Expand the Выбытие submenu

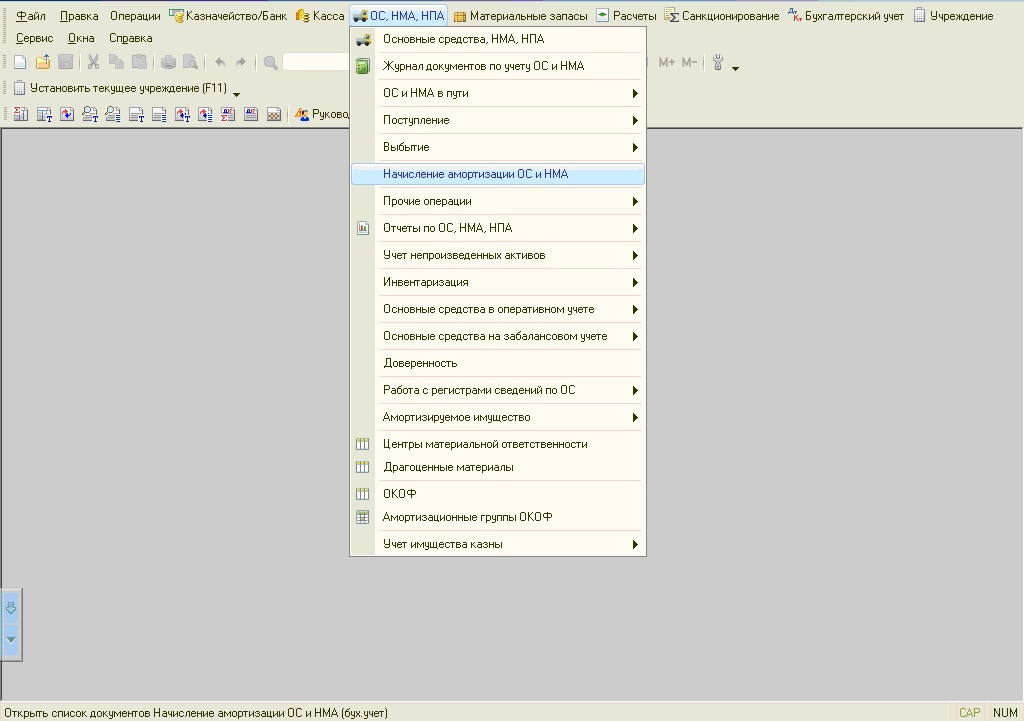tap(498, 147)
